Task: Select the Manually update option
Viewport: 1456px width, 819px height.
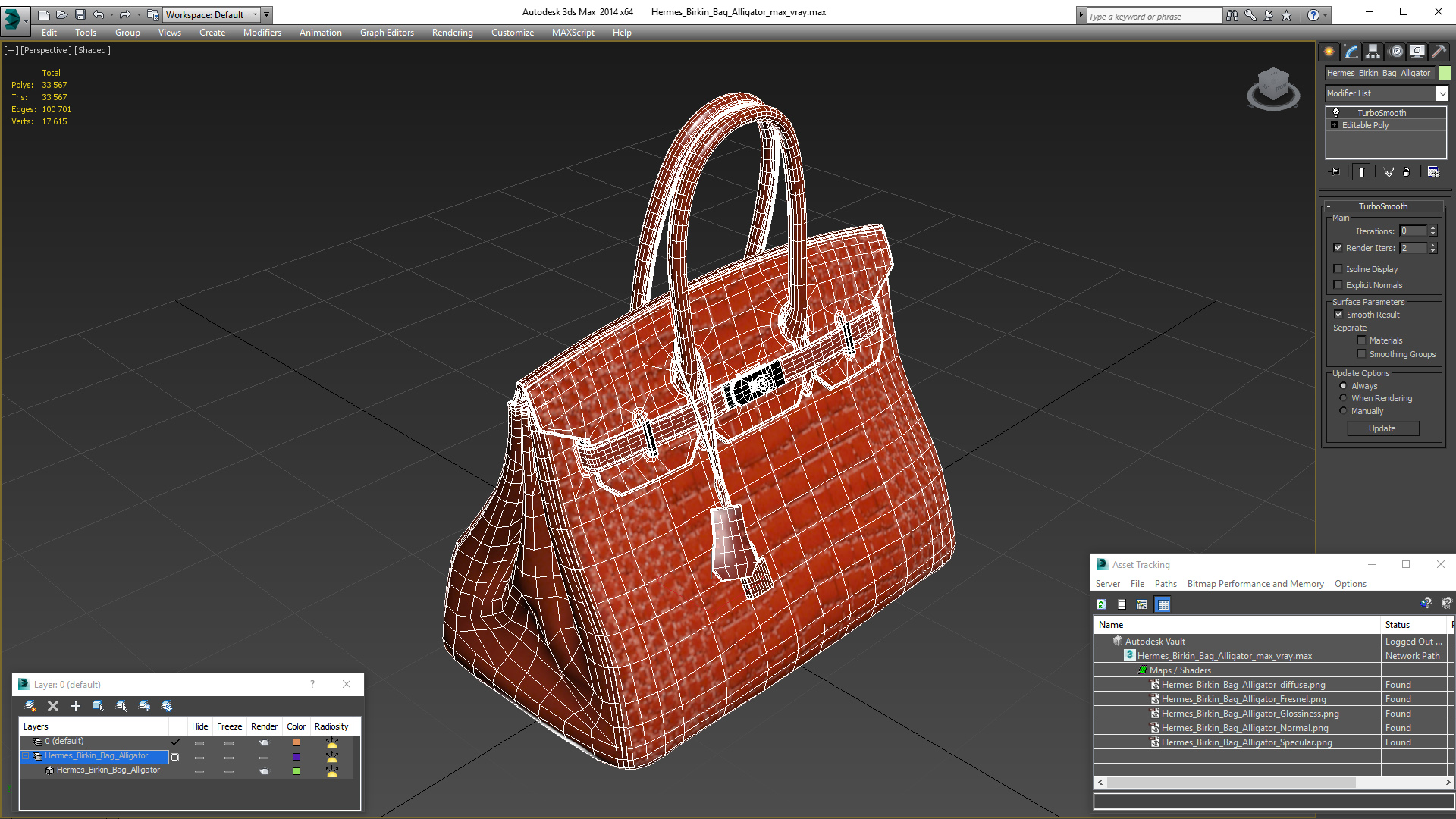Action: (1343, 411)
